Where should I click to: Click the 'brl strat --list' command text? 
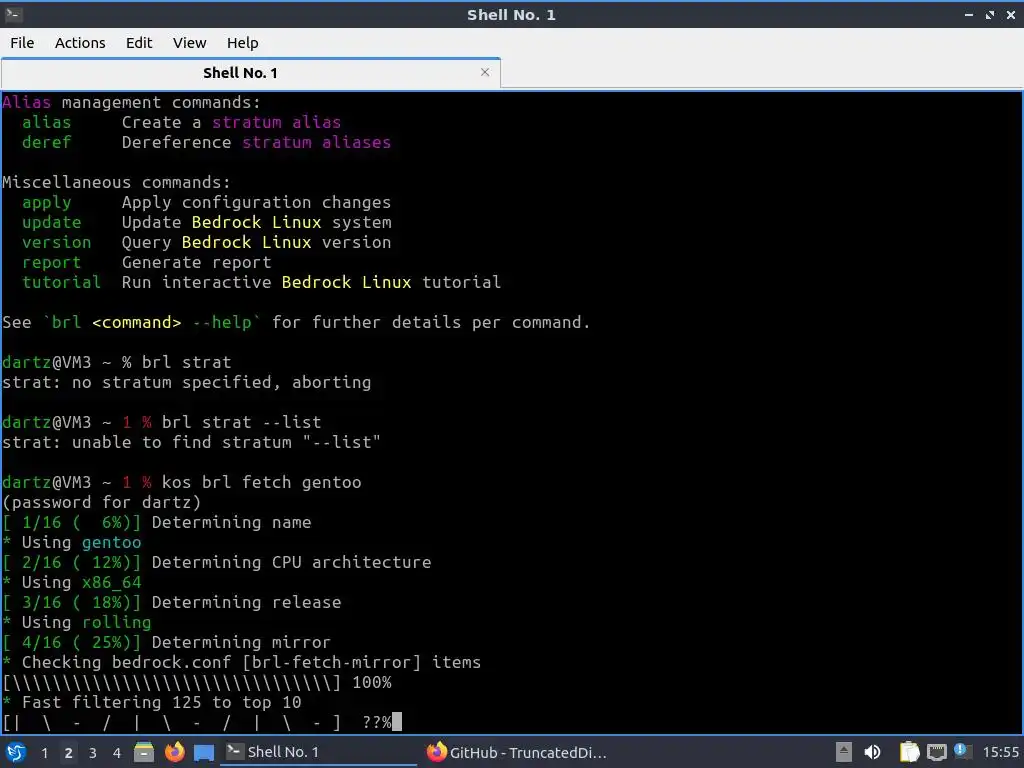tap(242, 423)
